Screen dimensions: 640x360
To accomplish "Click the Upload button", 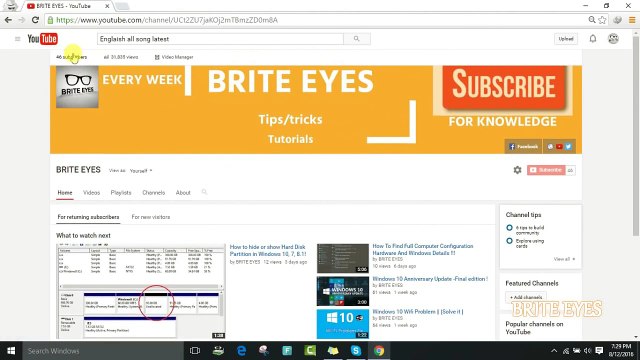I will [566, 39].
